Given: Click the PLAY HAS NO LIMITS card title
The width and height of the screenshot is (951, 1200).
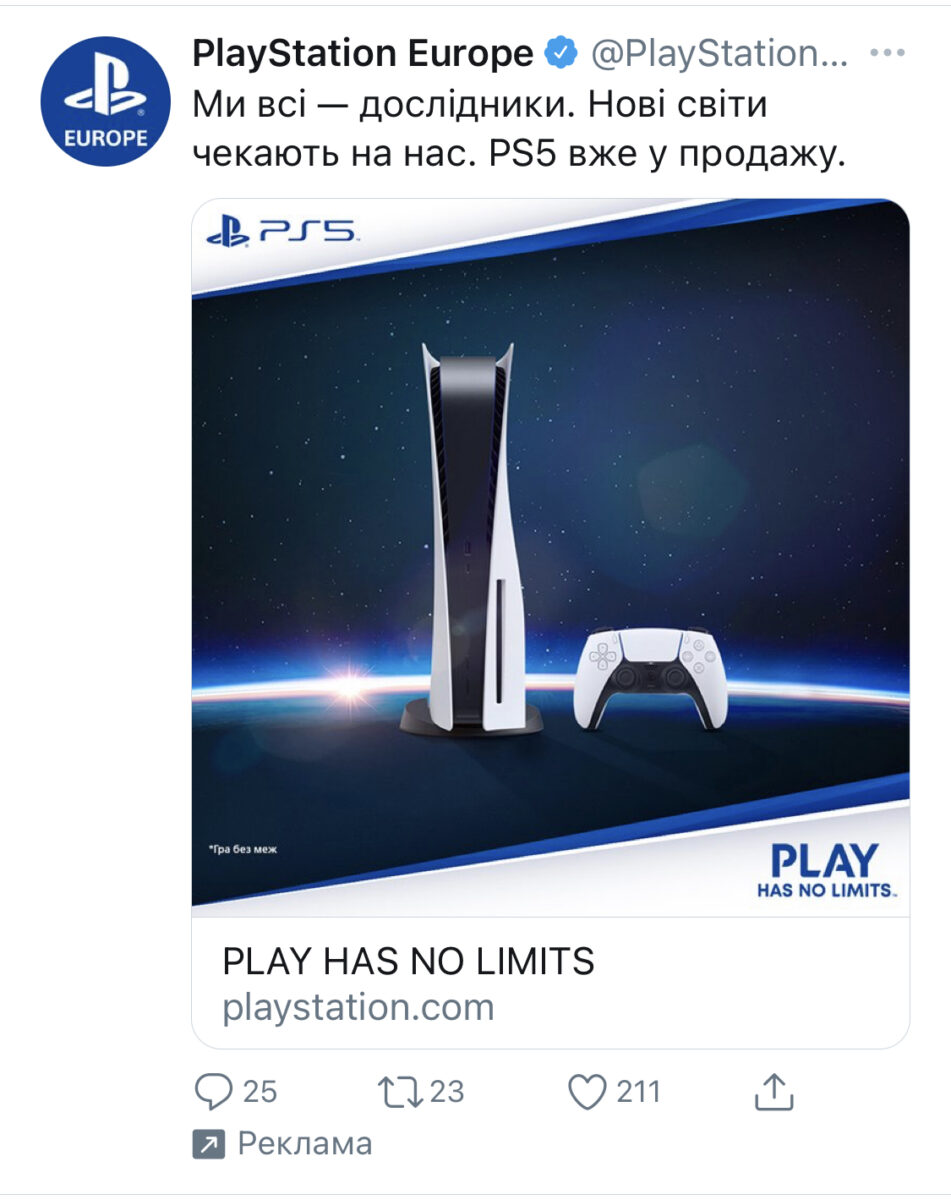Looking at the screenshot, I should (x=408, y=962).
